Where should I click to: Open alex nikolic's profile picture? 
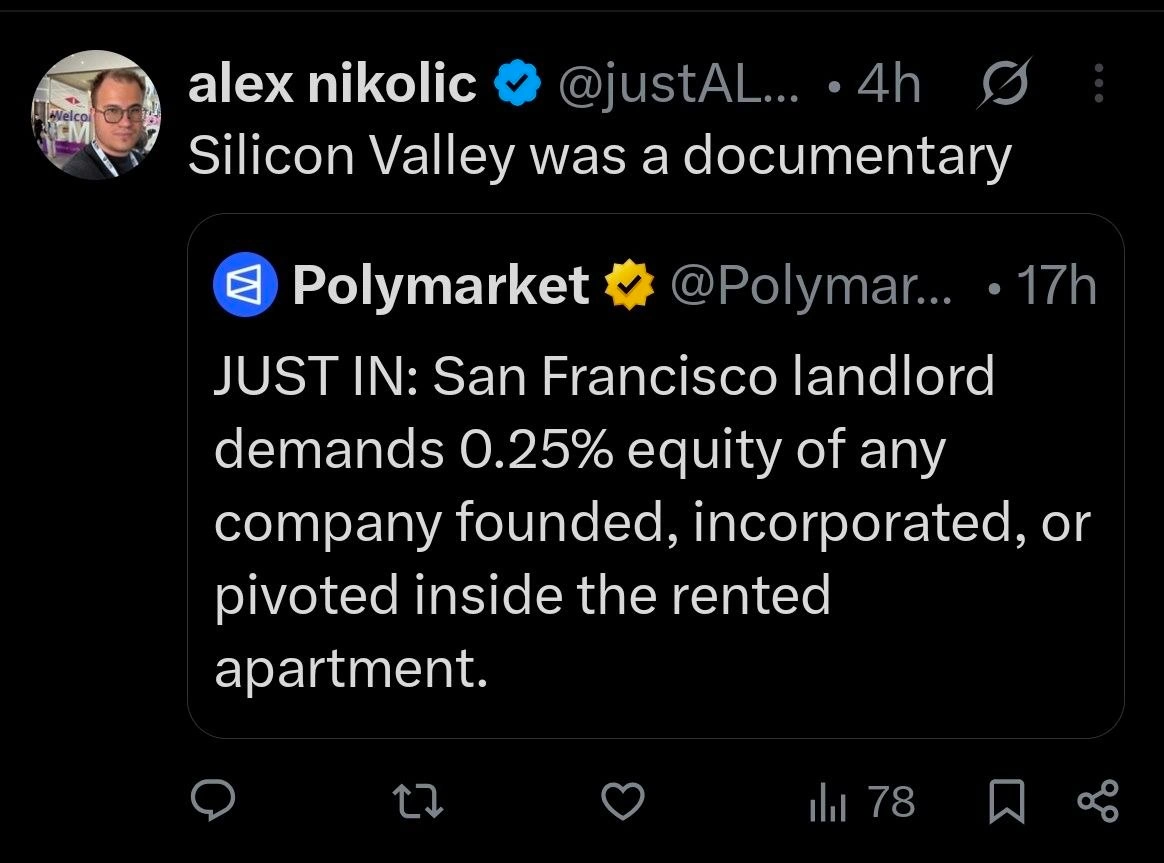click(96, 114)
